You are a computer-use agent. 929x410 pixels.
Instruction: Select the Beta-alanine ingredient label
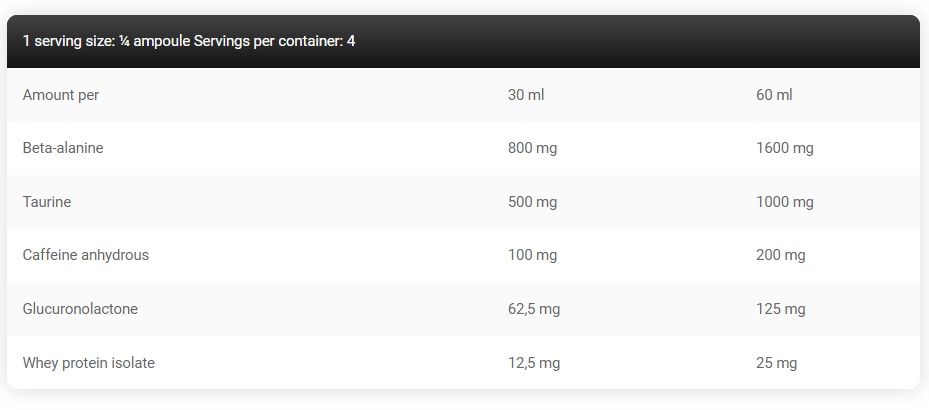click(x=63, y=148)
